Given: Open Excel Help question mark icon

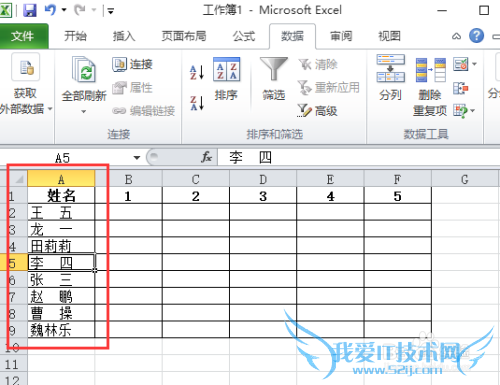Looking at the screenshot, I should coord(476,35).
